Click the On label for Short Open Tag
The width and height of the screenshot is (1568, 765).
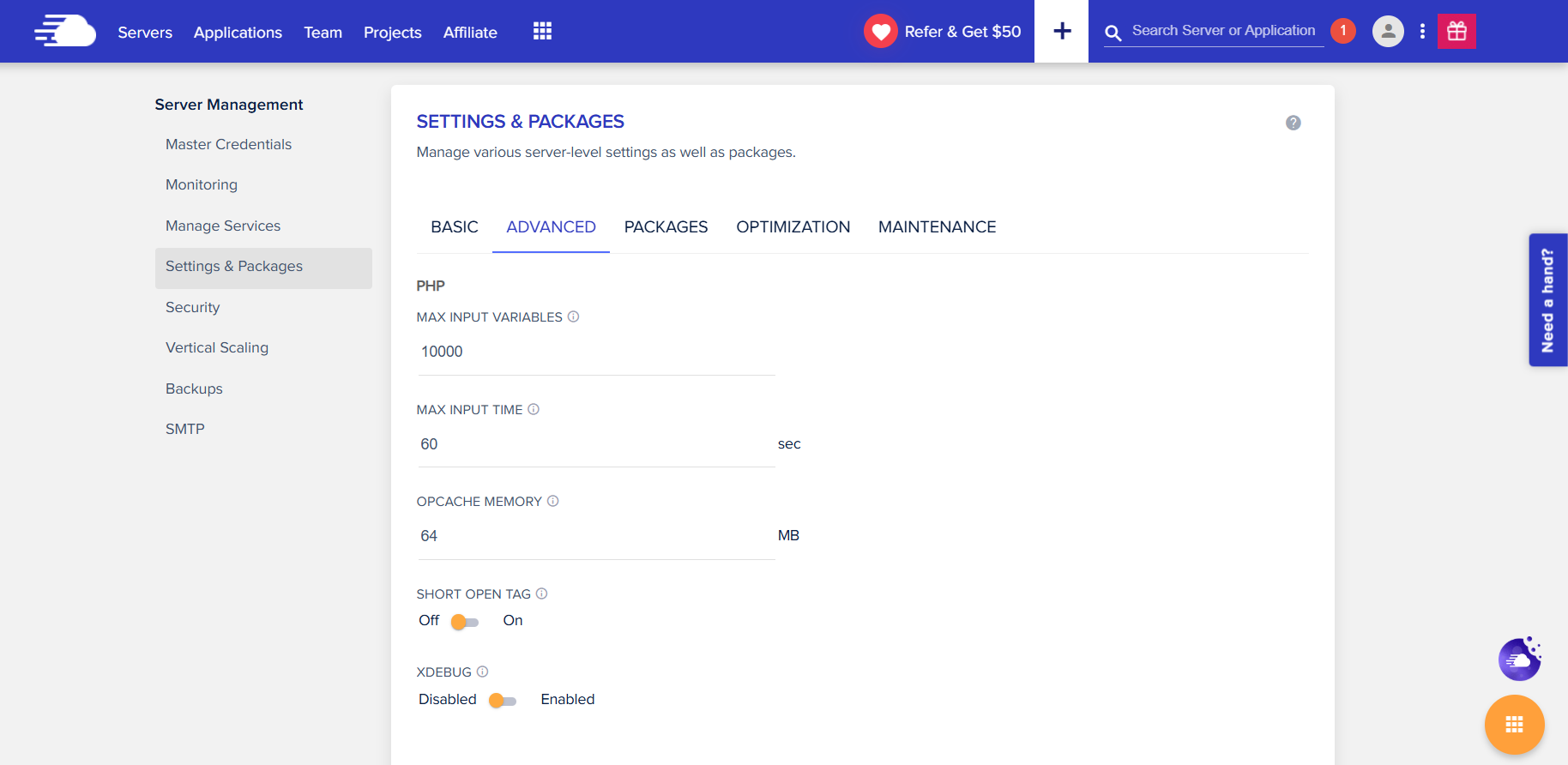click(513, 620)
